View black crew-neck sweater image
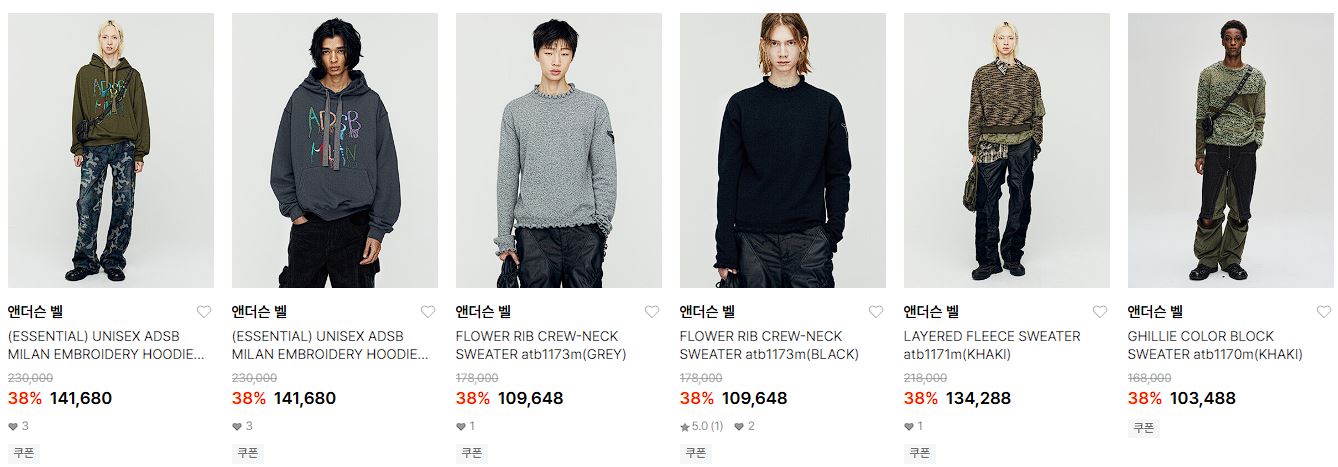This screenshot has width=1338, height=467. 783,150
